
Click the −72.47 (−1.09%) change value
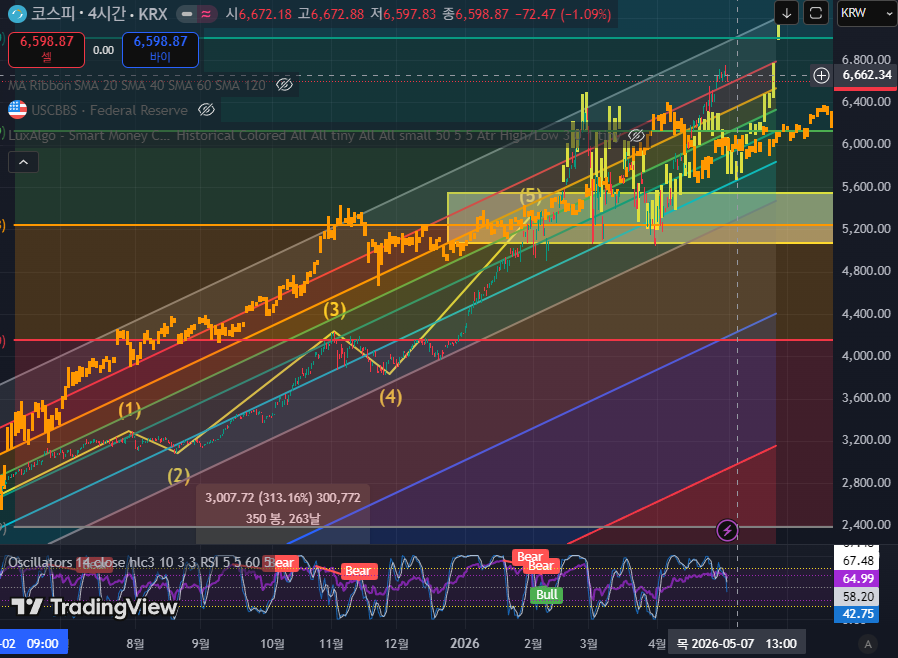pyautogui.click(x=563, y=14)
